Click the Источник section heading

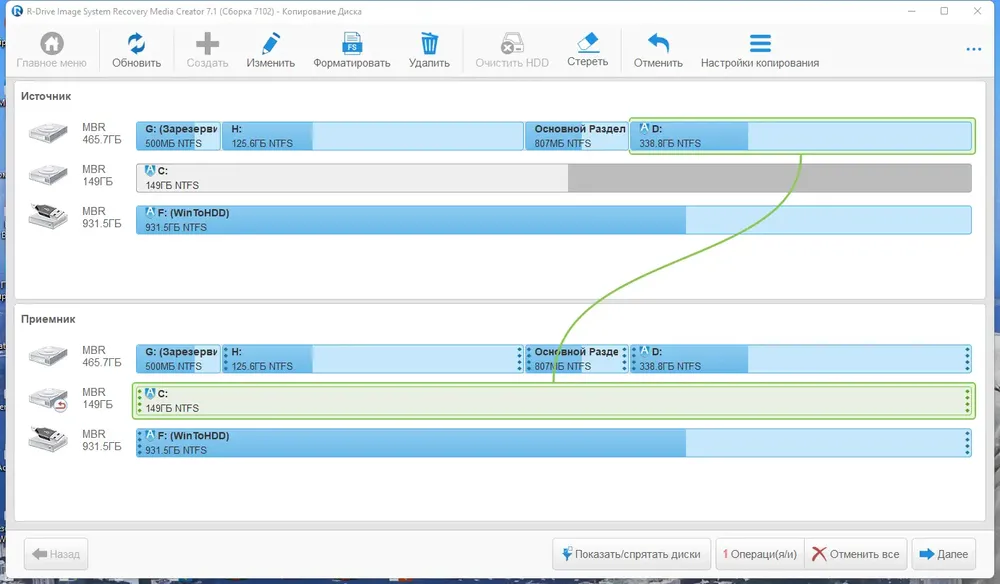(46, 96)
